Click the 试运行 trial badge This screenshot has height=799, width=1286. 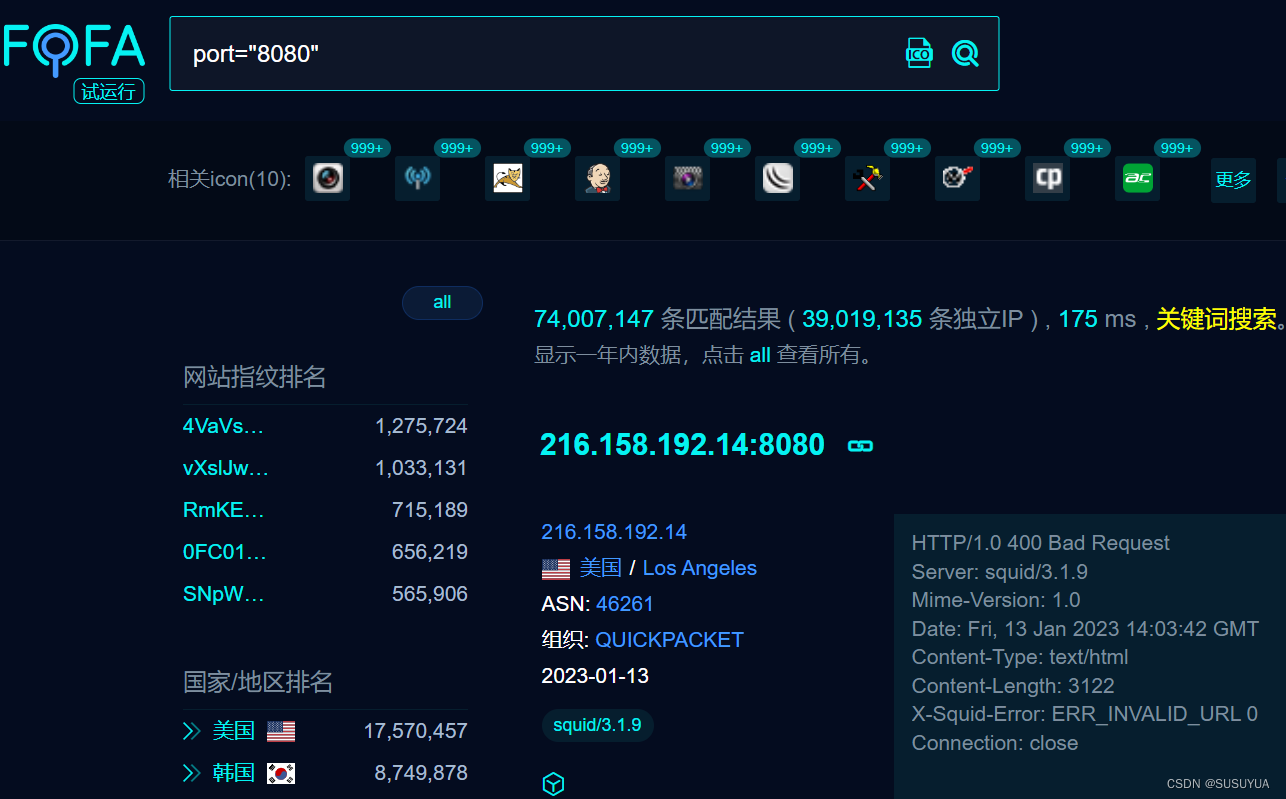[109, 92]
